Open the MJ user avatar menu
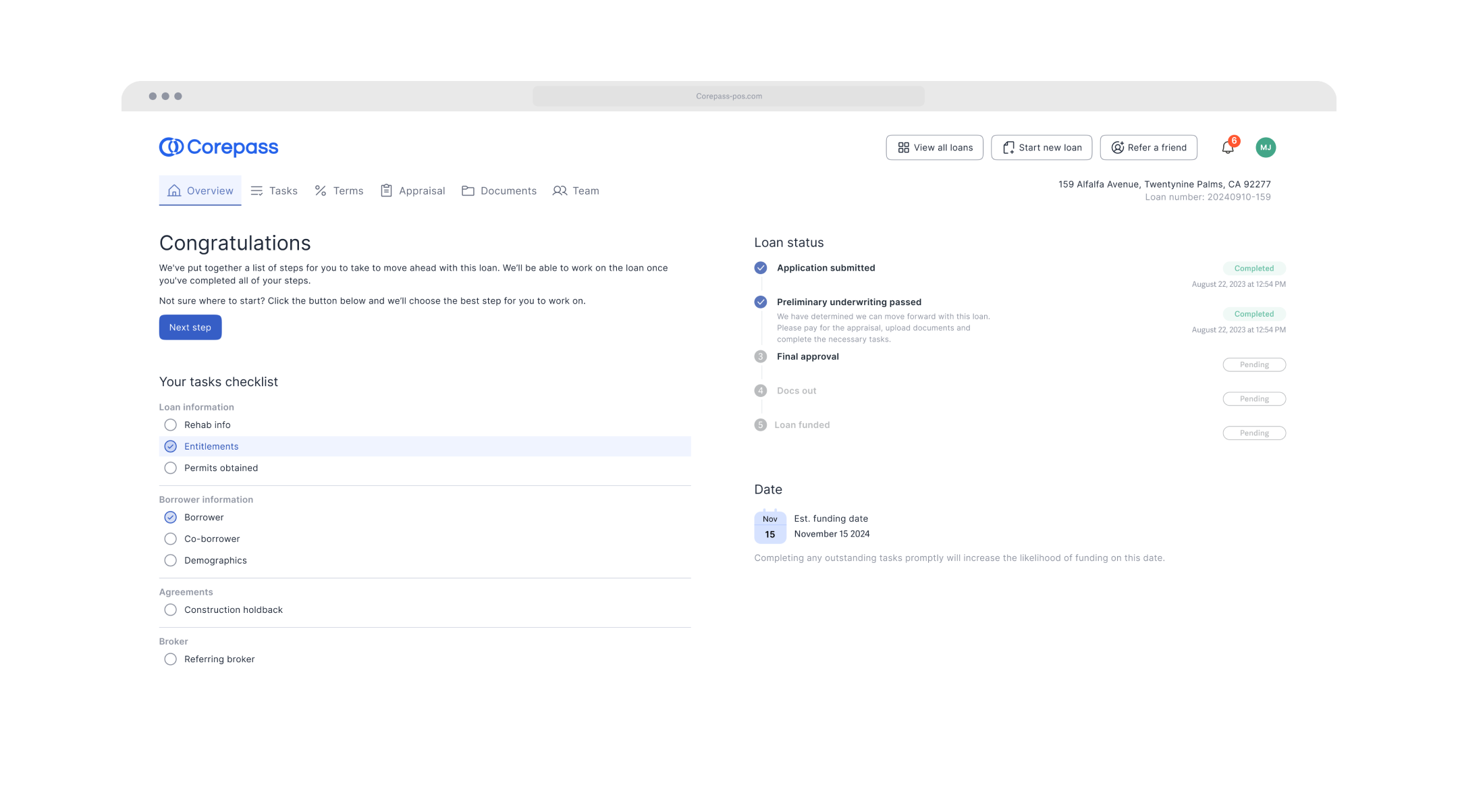The image size is (1458, 812). pos(1266,147)
